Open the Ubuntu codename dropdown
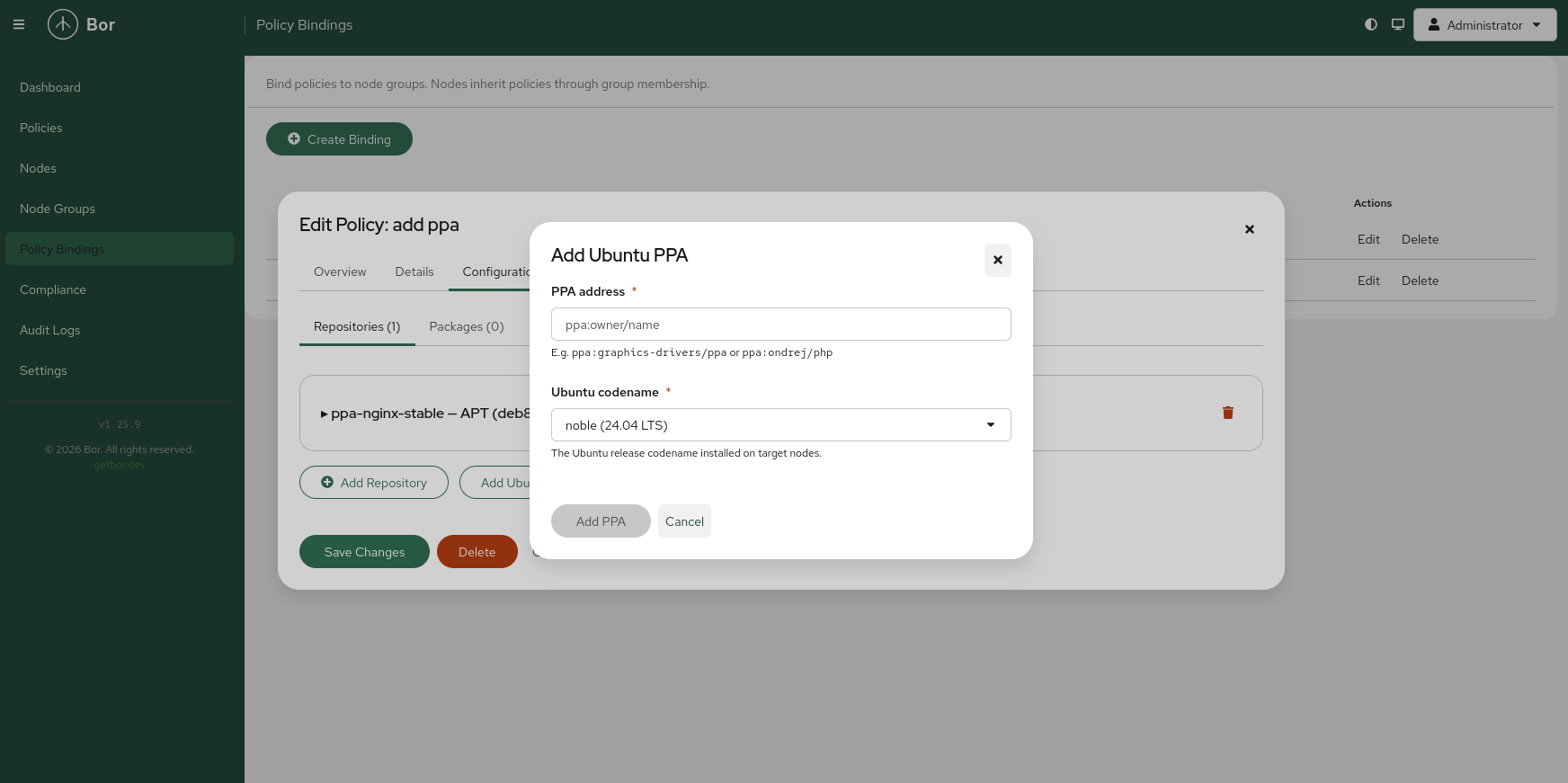The width and height of the screenshot is (1568, 783). 780,425
